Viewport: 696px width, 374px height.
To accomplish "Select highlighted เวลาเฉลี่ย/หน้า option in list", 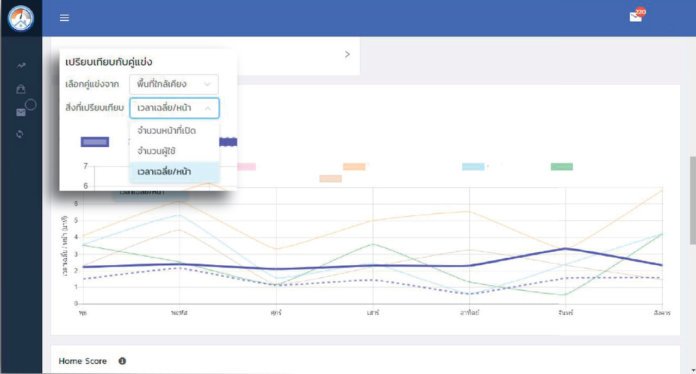I will 174,172.
